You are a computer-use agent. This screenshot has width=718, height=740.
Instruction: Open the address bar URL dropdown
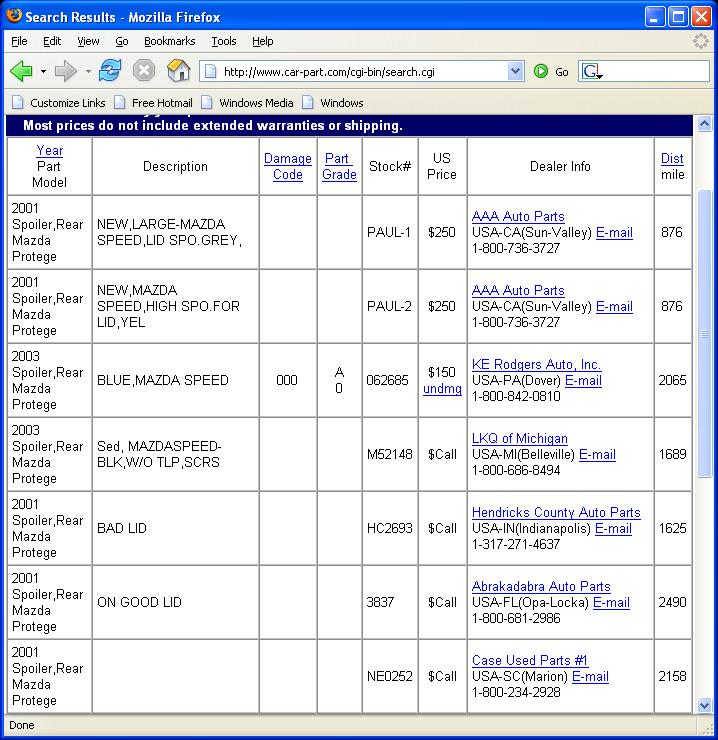click(x=515, y=71)
